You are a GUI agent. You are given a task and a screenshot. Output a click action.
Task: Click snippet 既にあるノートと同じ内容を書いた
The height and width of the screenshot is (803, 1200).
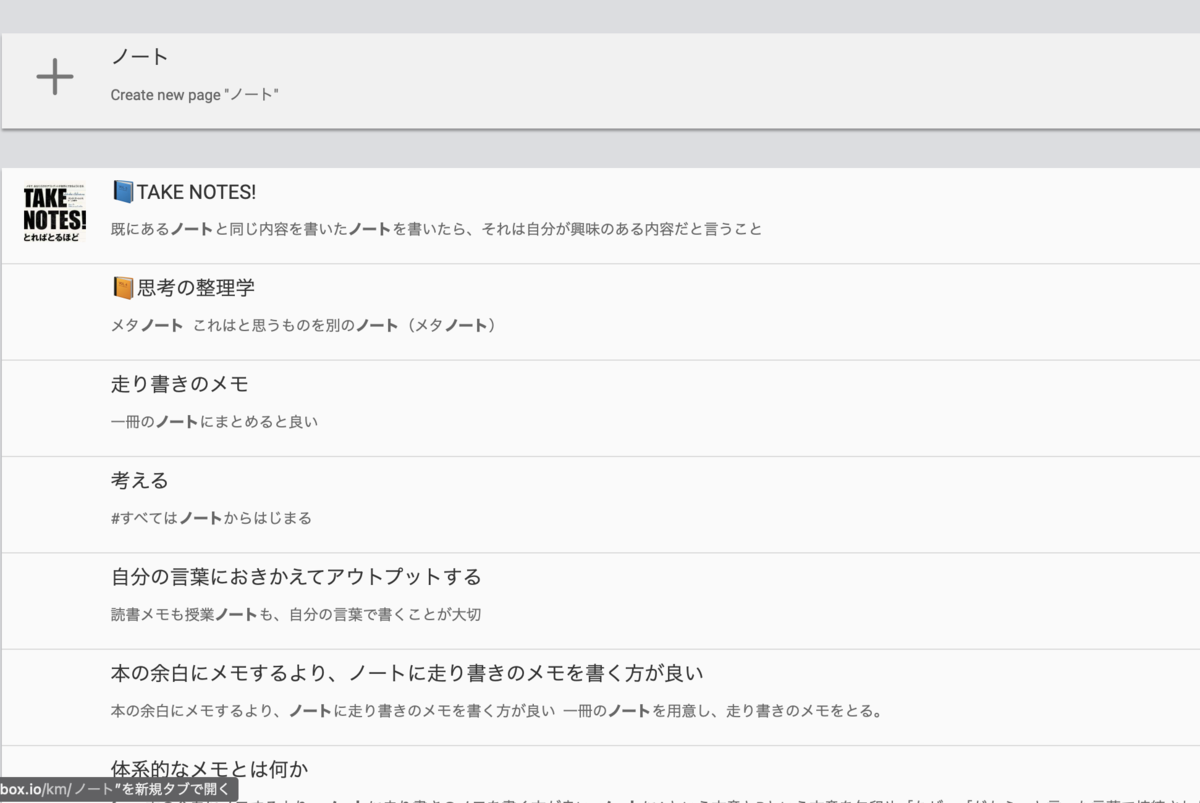click(436, 229)
